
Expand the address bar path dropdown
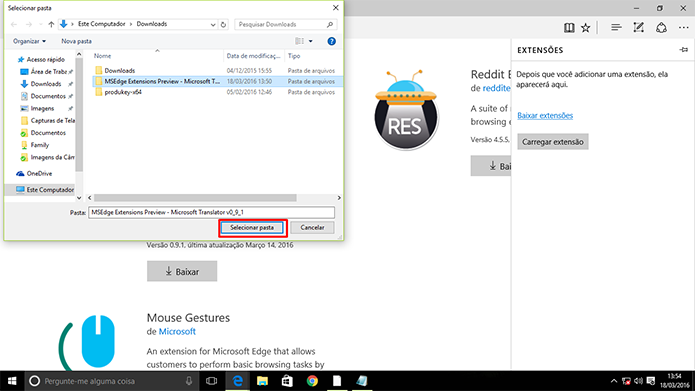click(213, 25)
